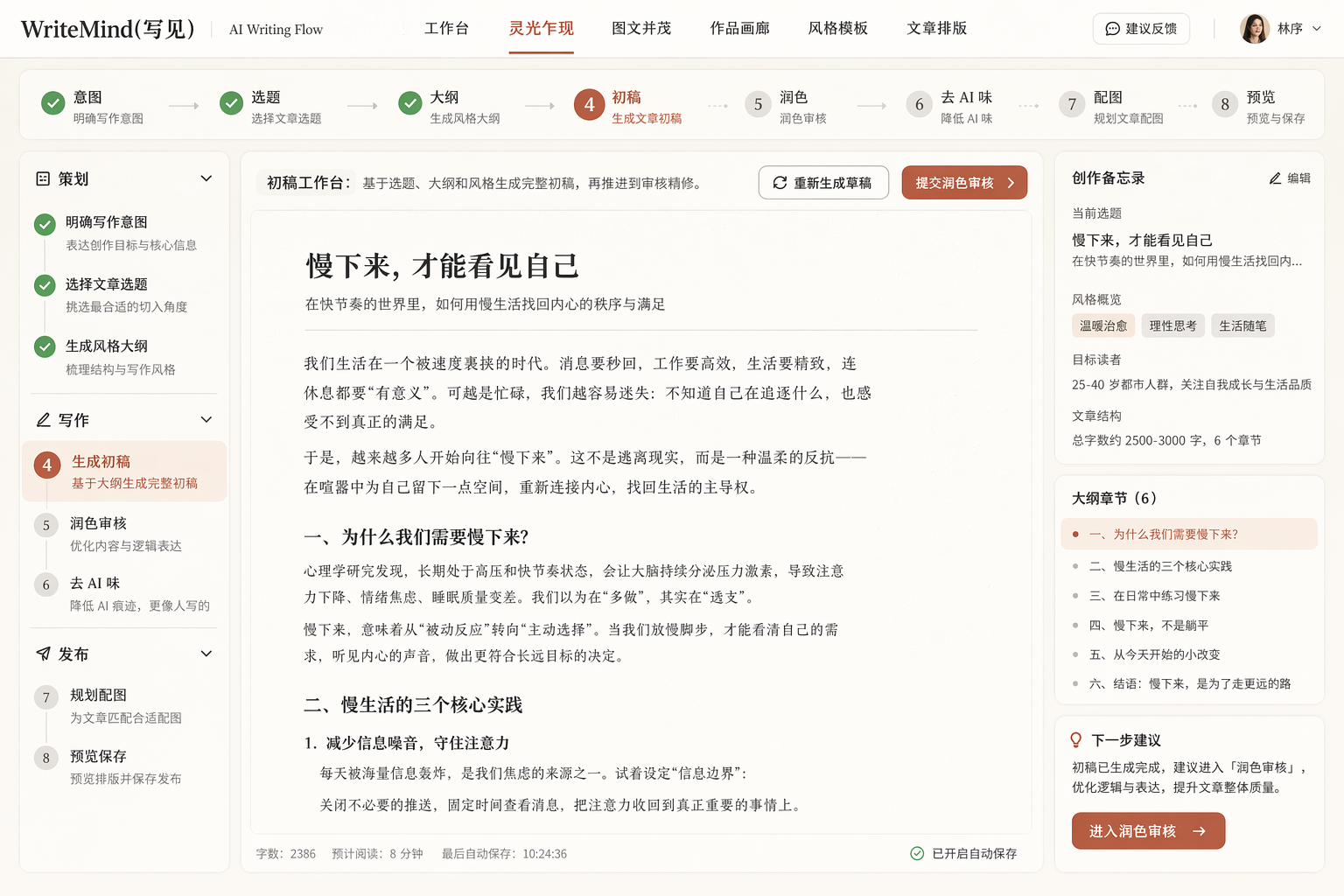Click the heading 一、为什么我们需要慢下来?

pos(416,537)
